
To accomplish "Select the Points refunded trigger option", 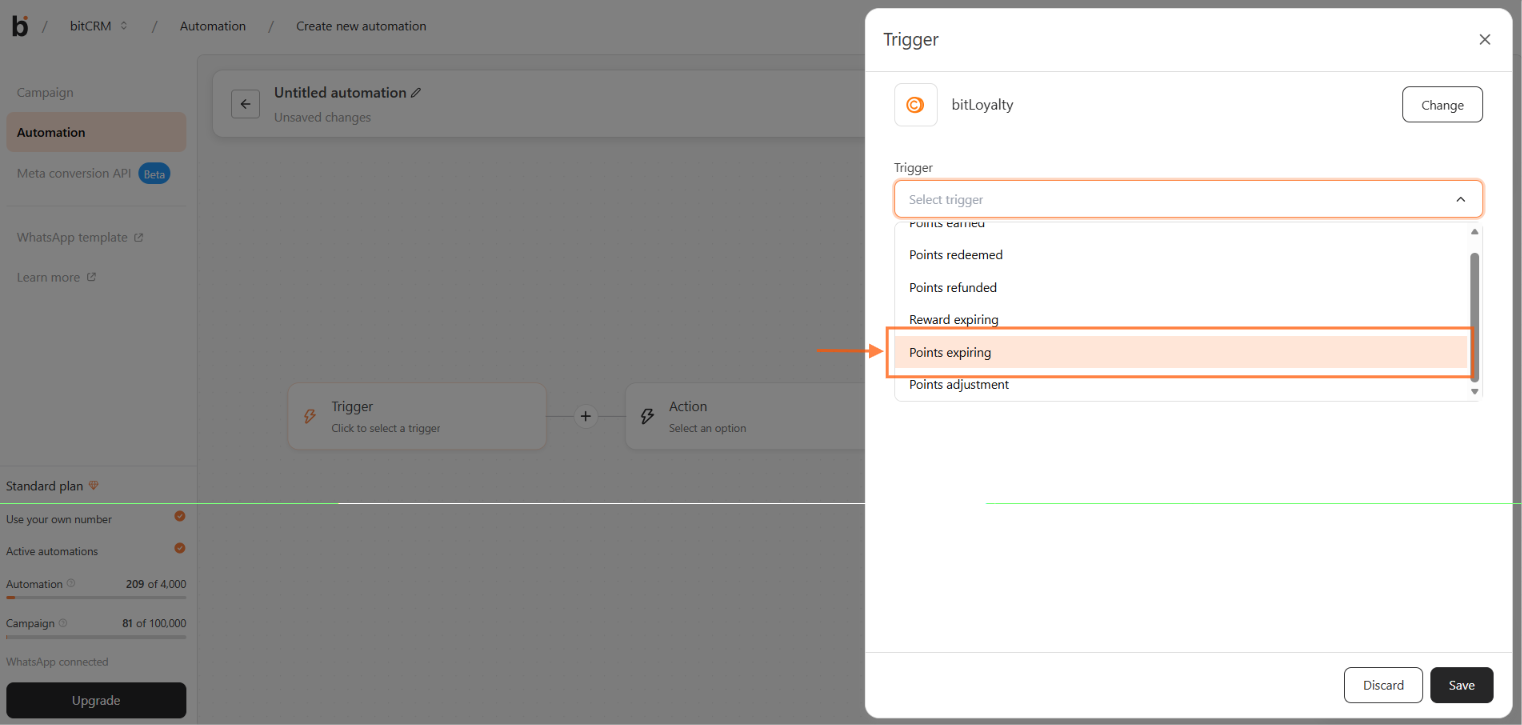I will 1181,287.
